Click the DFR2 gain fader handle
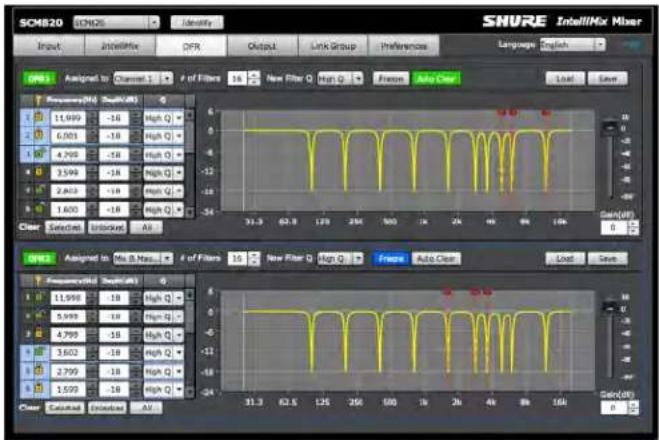659x440 pixels. click(610, 307)
